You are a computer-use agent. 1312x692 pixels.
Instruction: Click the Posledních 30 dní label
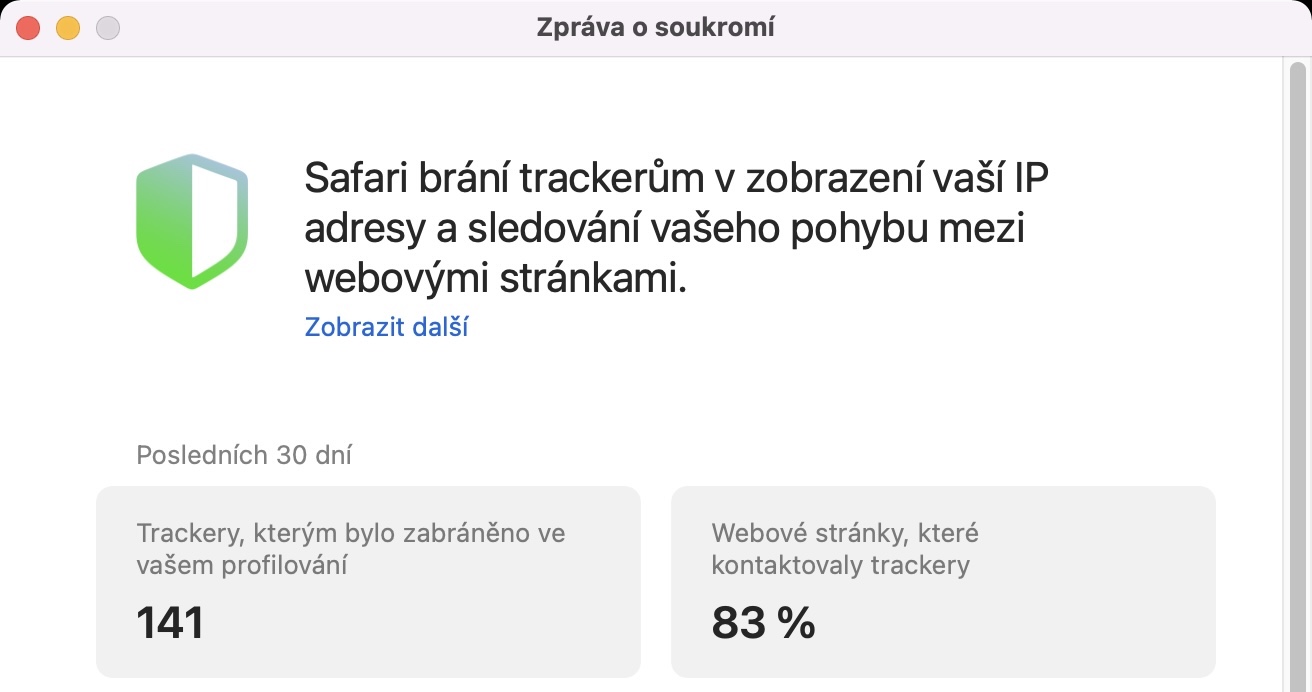click(x=244, y=456)
